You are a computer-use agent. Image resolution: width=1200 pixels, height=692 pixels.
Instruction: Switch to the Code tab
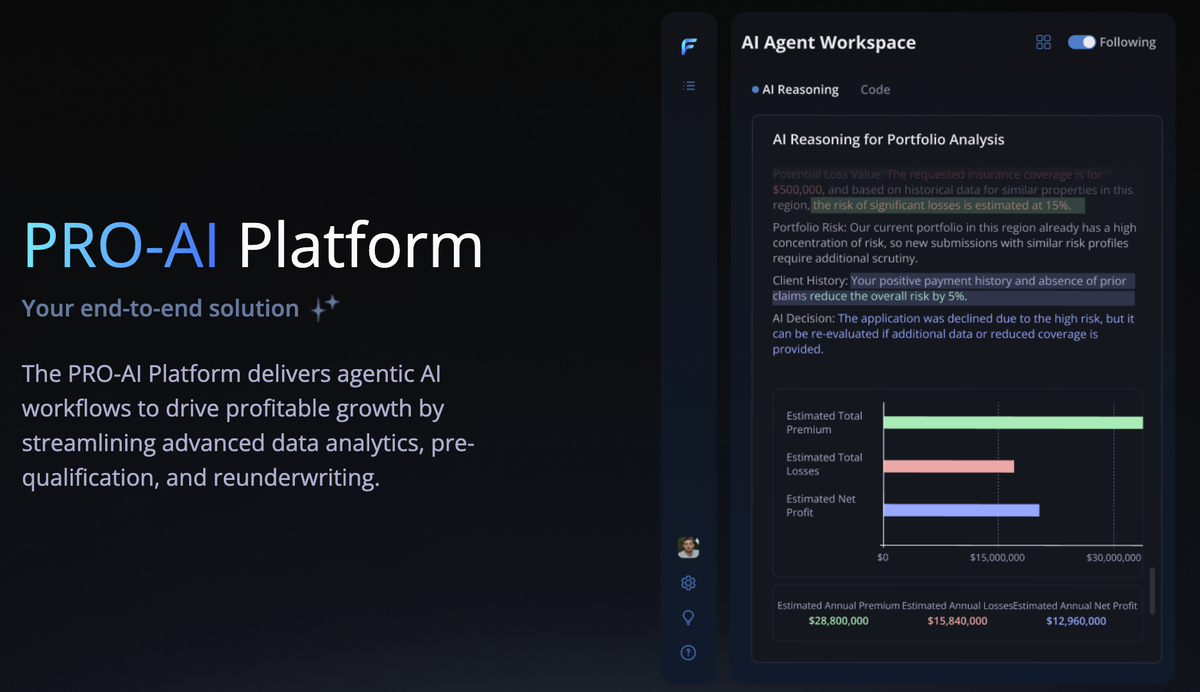(x=875, y=89)
